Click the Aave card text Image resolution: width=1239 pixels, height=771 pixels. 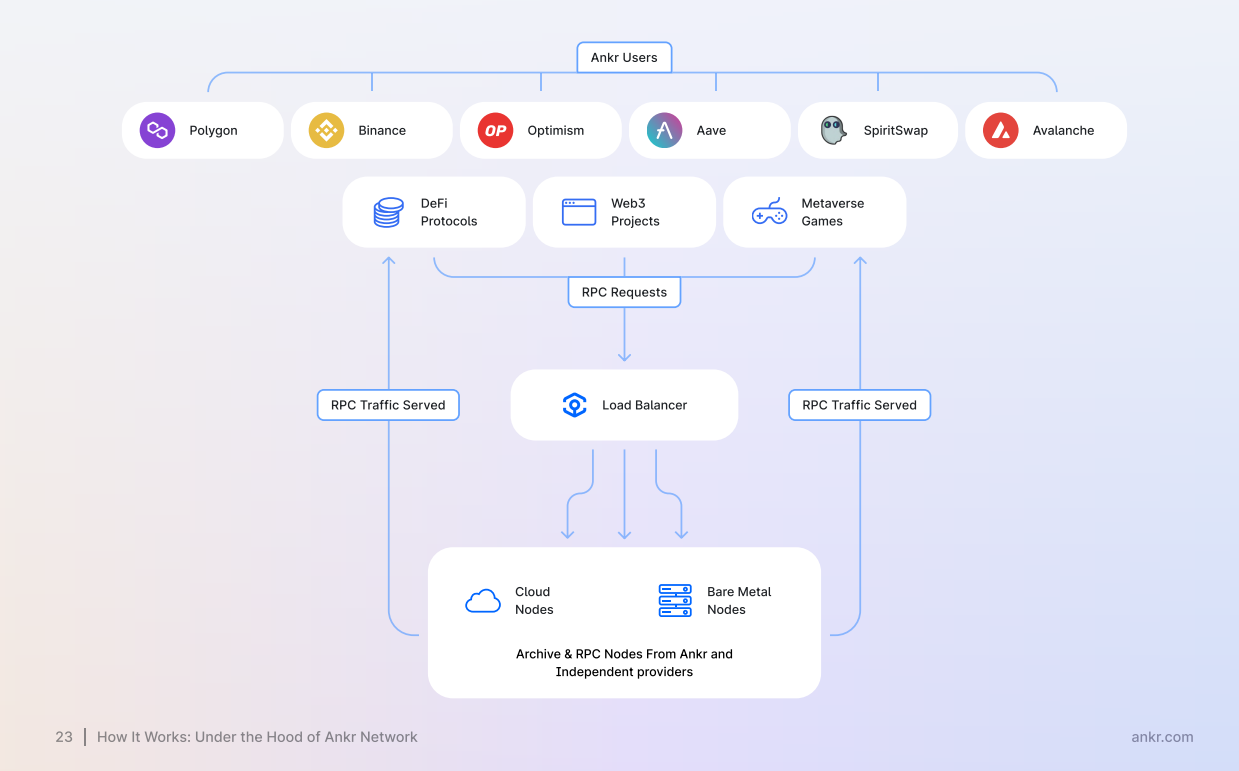[711, 131]
